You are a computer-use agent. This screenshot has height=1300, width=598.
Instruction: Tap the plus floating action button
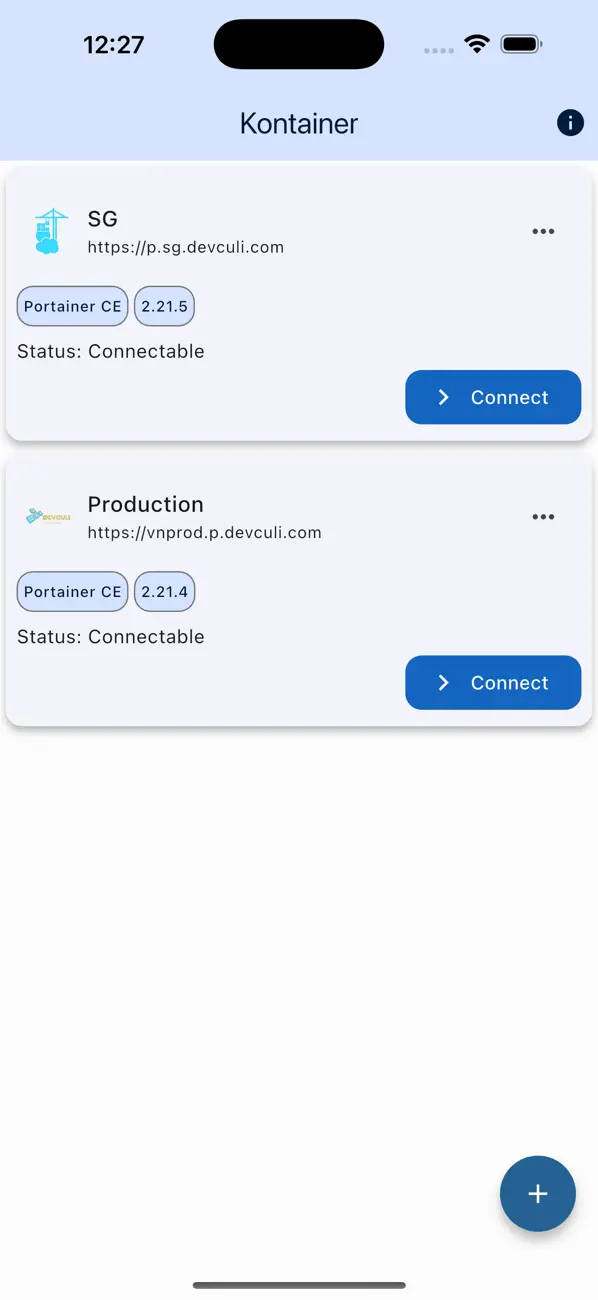(x=538, y=1193)
